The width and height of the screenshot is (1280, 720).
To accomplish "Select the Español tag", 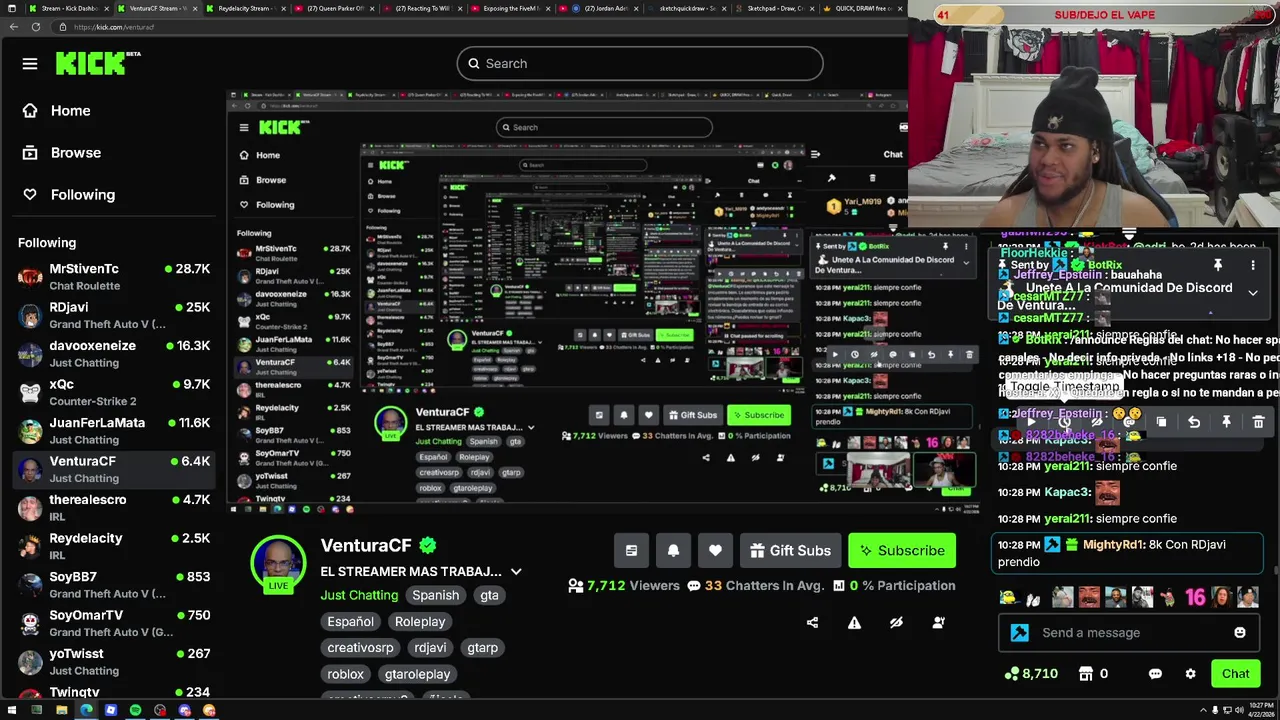I will [350, 621].
